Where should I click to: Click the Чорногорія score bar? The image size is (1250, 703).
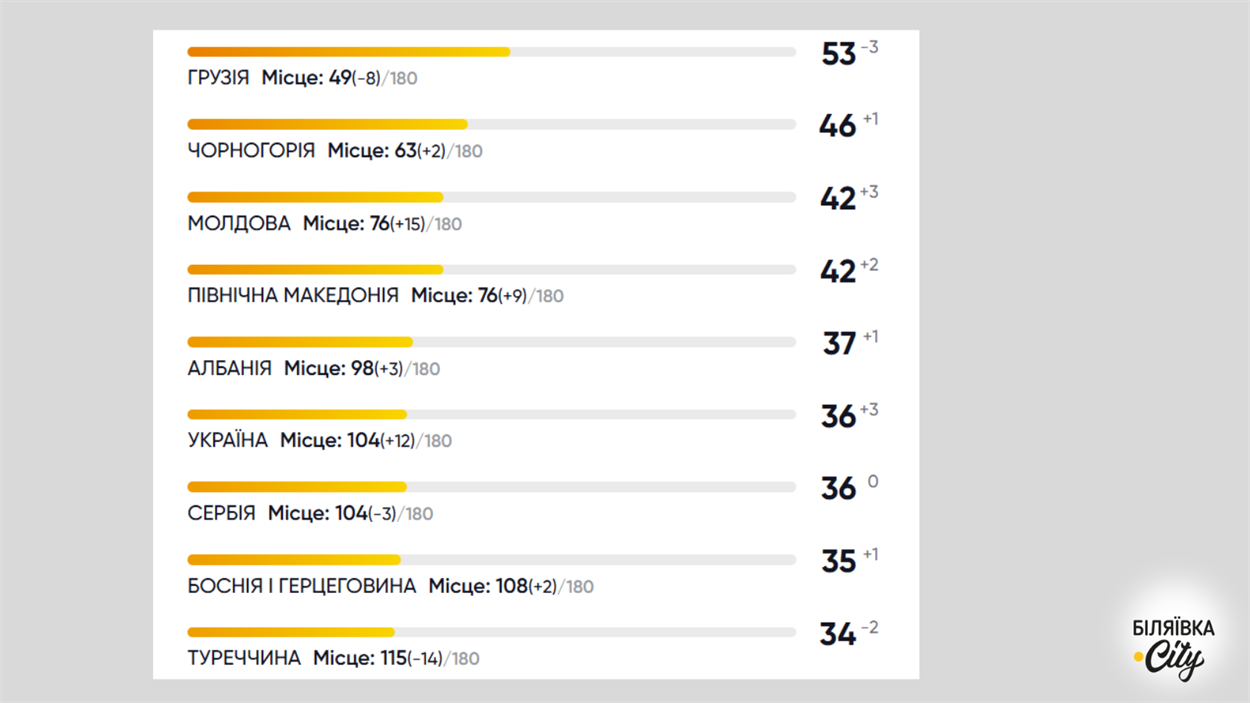pos(492,125)
